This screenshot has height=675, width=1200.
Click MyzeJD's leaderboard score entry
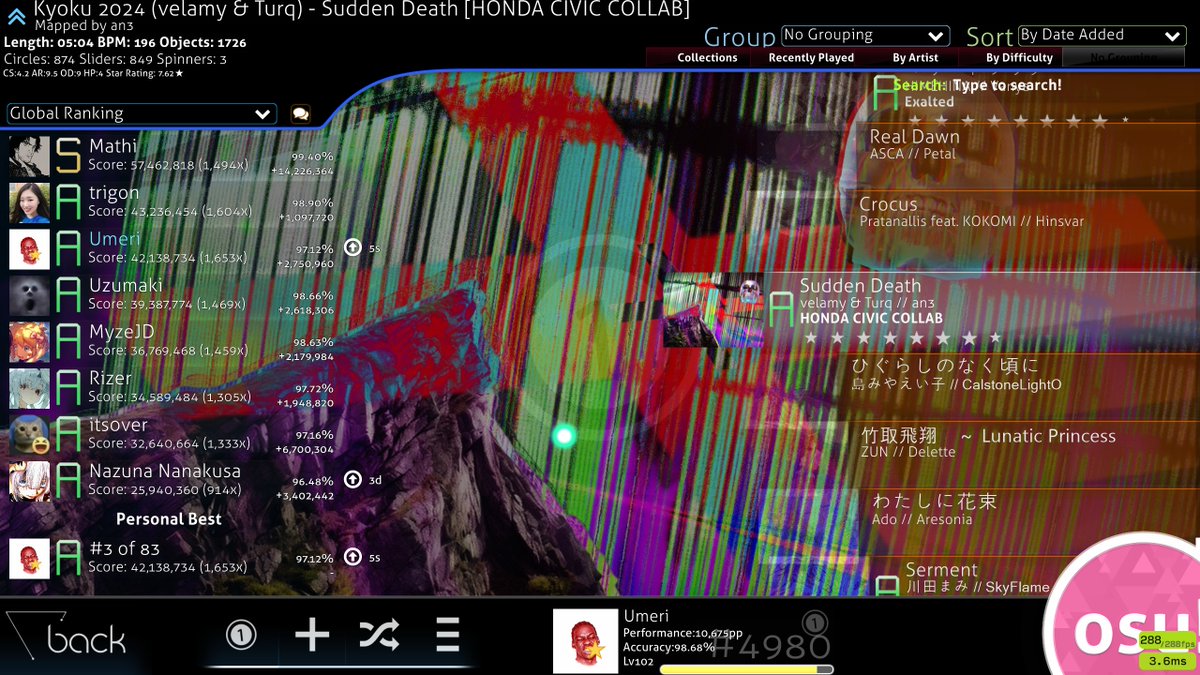coord(172,342)
